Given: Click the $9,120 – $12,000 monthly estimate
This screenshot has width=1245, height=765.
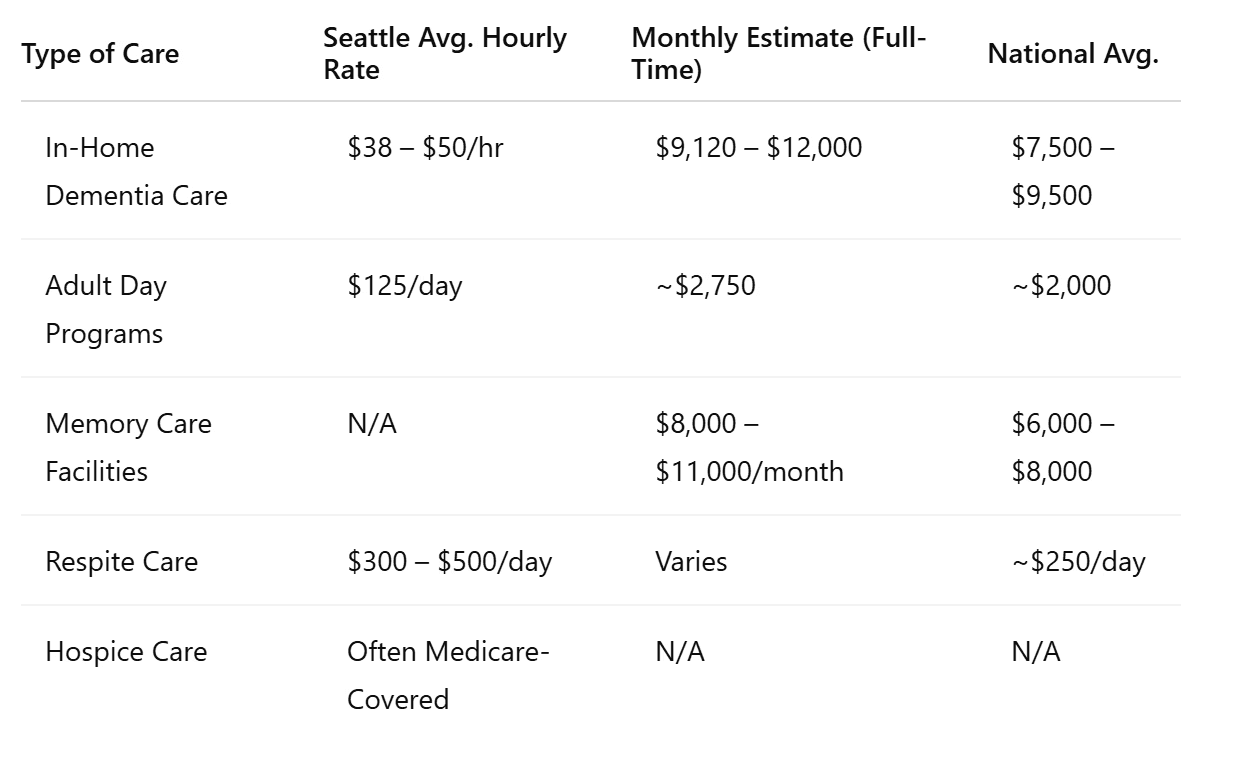Looking at the screenshot, I should (x=758, y=148).
